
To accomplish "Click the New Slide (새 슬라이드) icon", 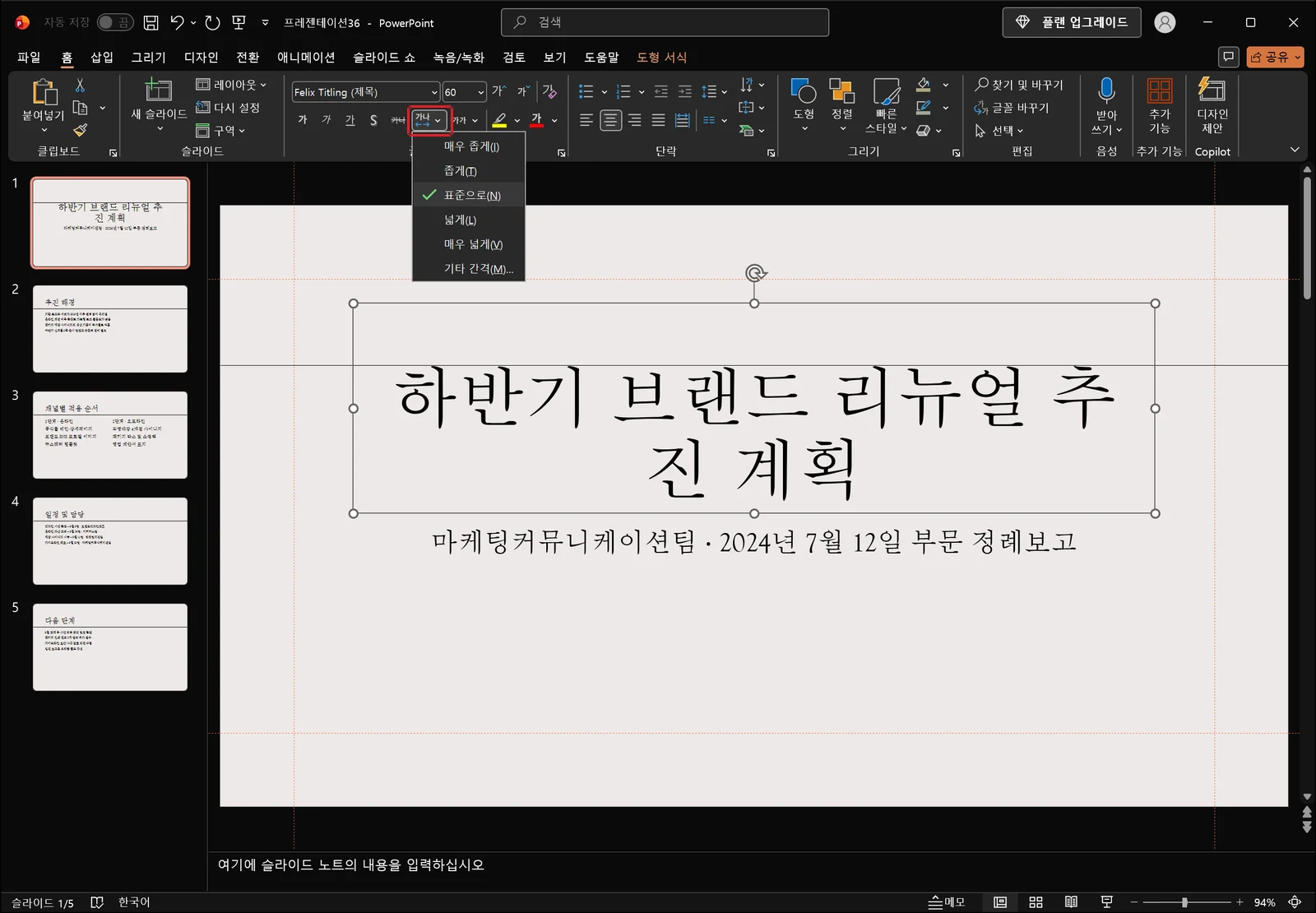I will tap(159, 90).
